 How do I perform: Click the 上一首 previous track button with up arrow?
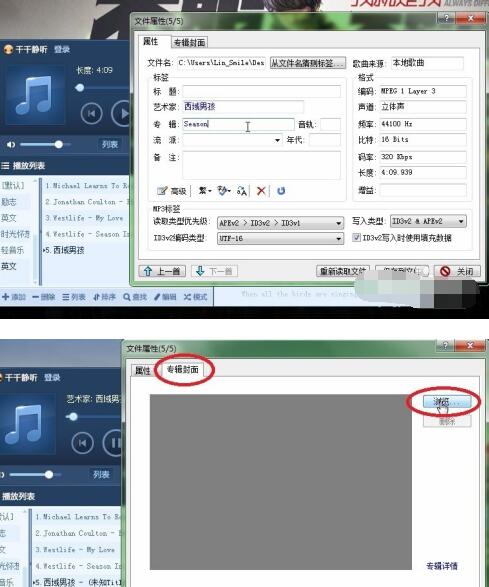point(162,271)
